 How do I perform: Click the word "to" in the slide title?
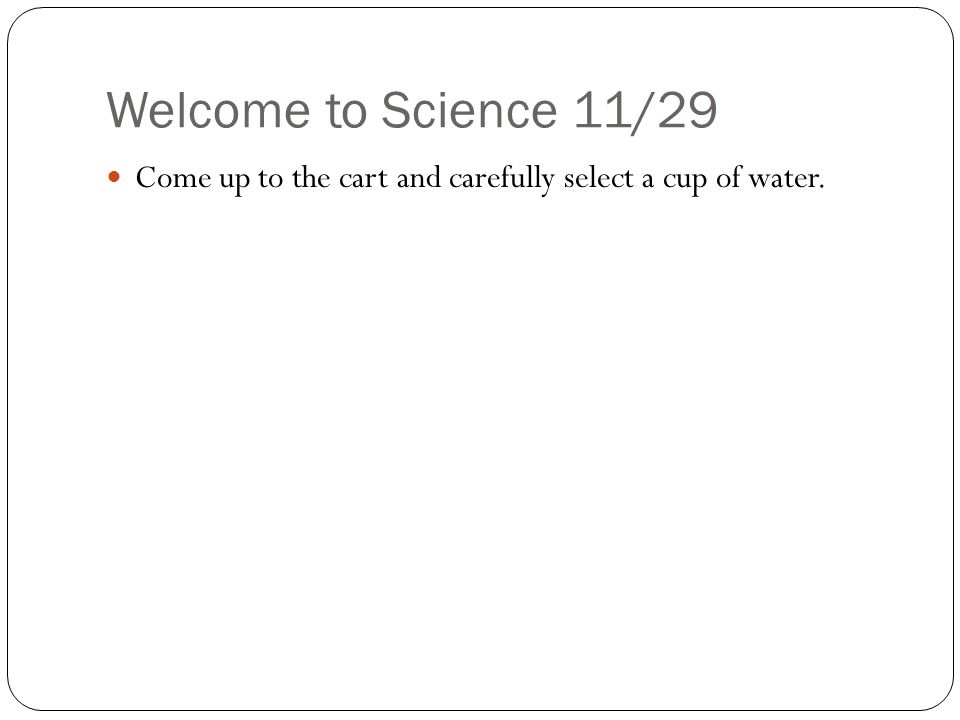(x=346, y=112)
